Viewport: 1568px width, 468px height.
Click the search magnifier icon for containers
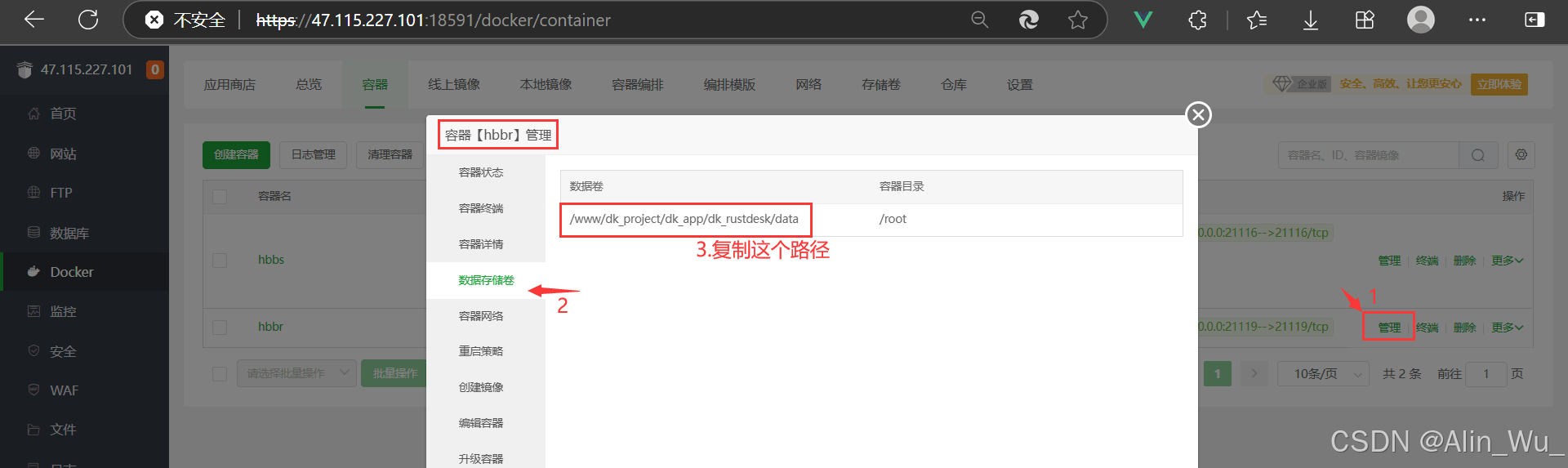(1478, 155)
